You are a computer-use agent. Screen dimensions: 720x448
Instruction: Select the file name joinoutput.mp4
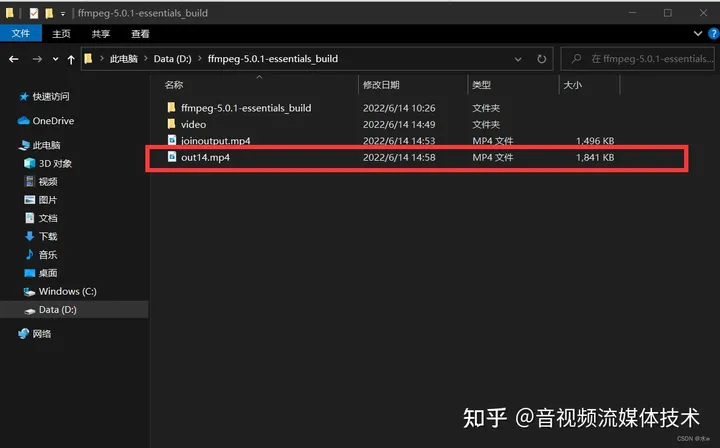coord(216,141)
